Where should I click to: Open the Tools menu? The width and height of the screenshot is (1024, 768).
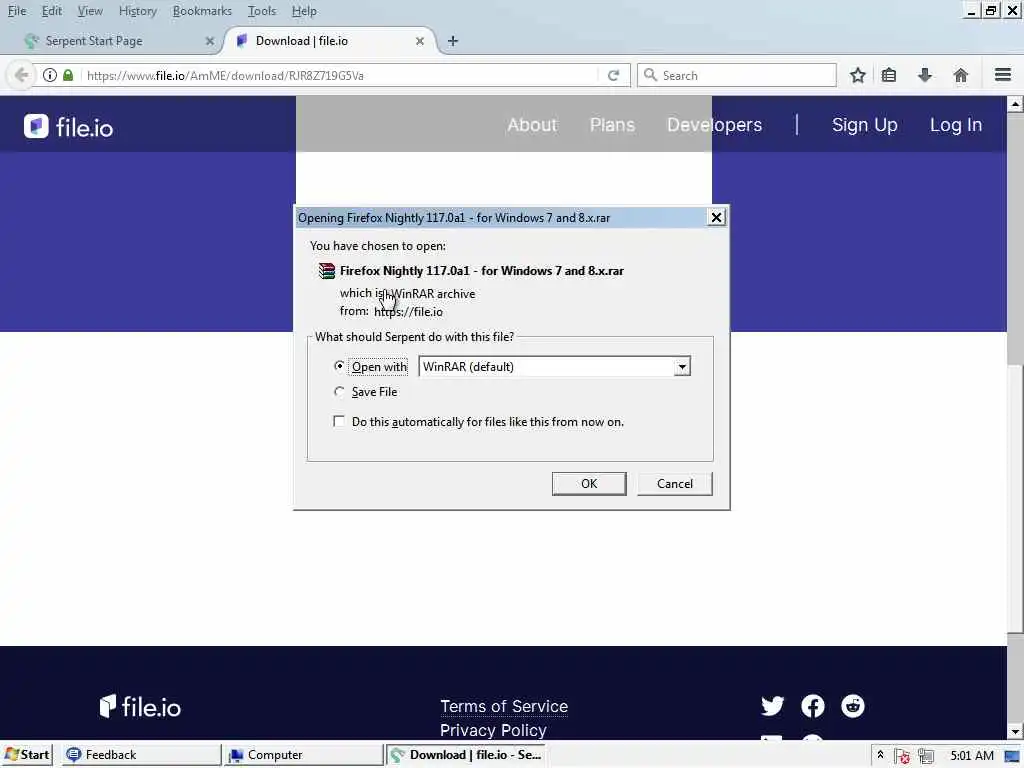click(262, 11)
